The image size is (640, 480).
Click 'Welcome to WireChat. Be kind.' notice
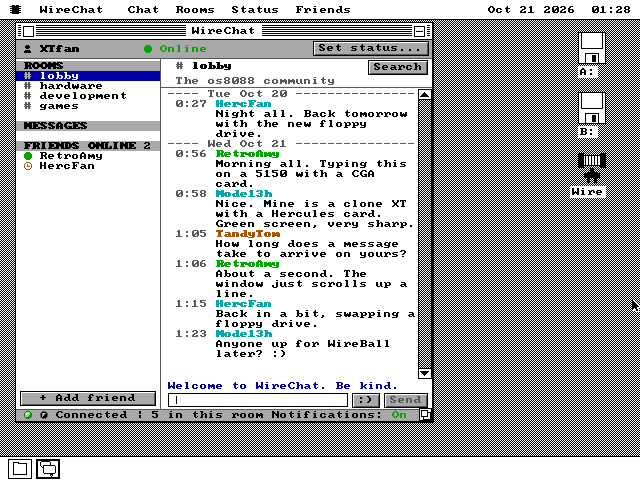pyautogui.click(x=282, y=385)
